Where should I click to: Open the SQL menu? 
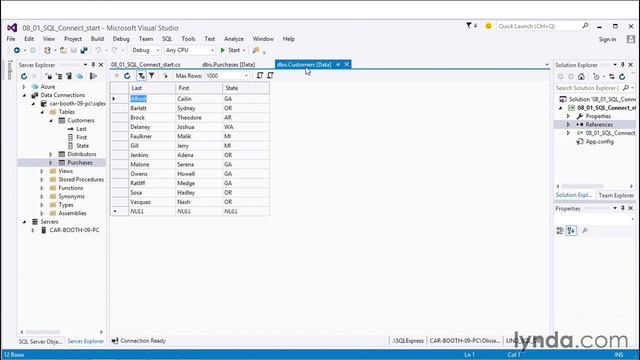167,39
